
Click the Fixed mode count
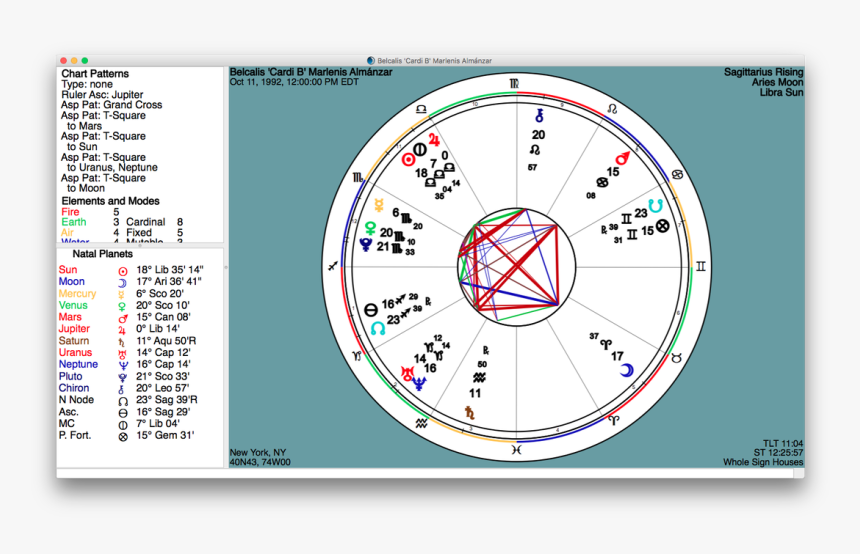(x=179, y=233)
